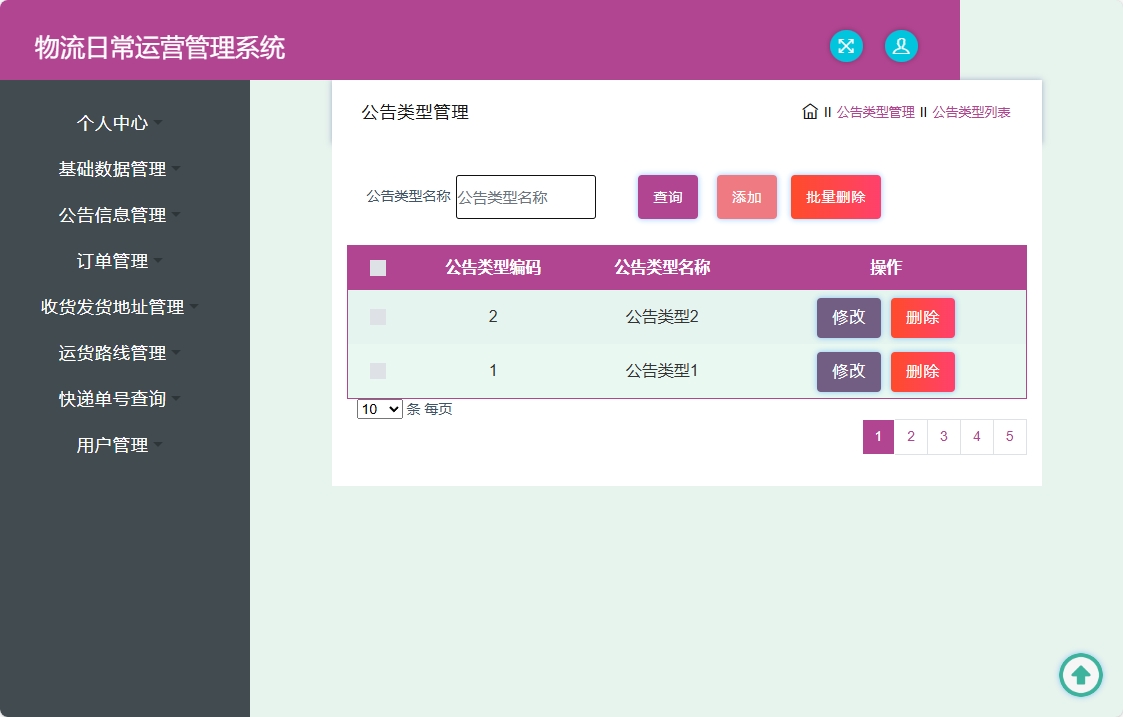The height and width of the screenshot is (717, 1123).
Task: Go to page 3 in pagination
Action: (943, 437)
